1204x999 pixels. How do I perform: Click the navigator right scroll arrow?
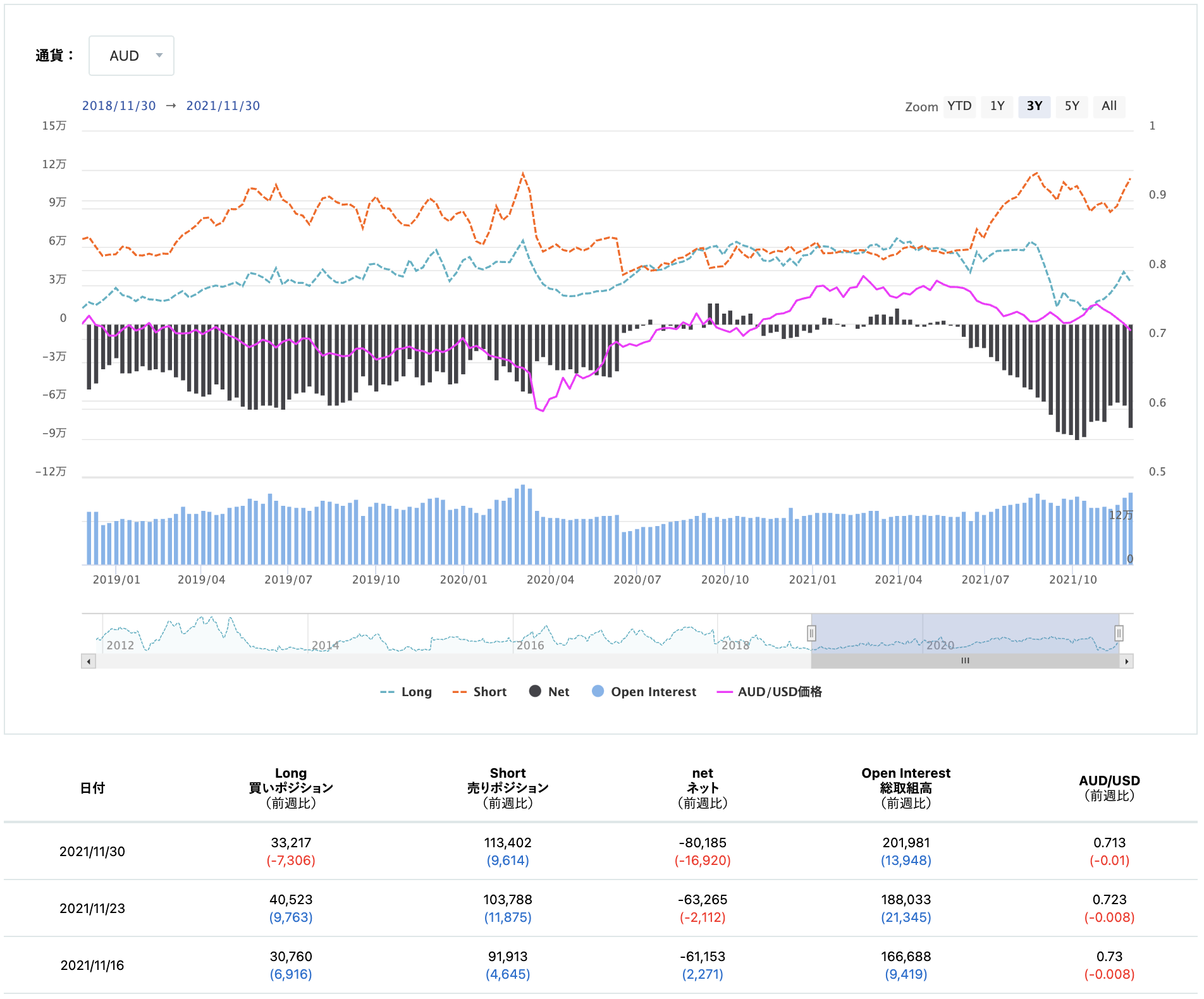click(1126, 661)
